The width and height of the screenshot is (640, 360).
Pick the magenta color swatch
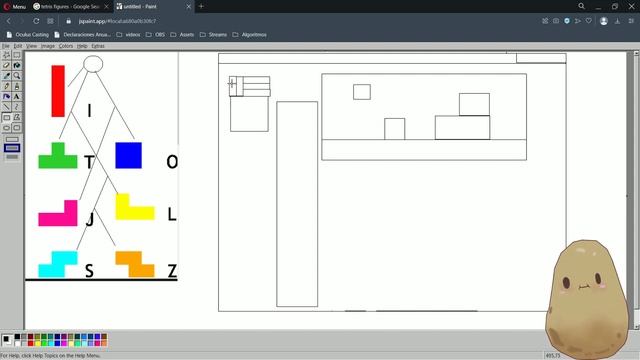(64, 343)
